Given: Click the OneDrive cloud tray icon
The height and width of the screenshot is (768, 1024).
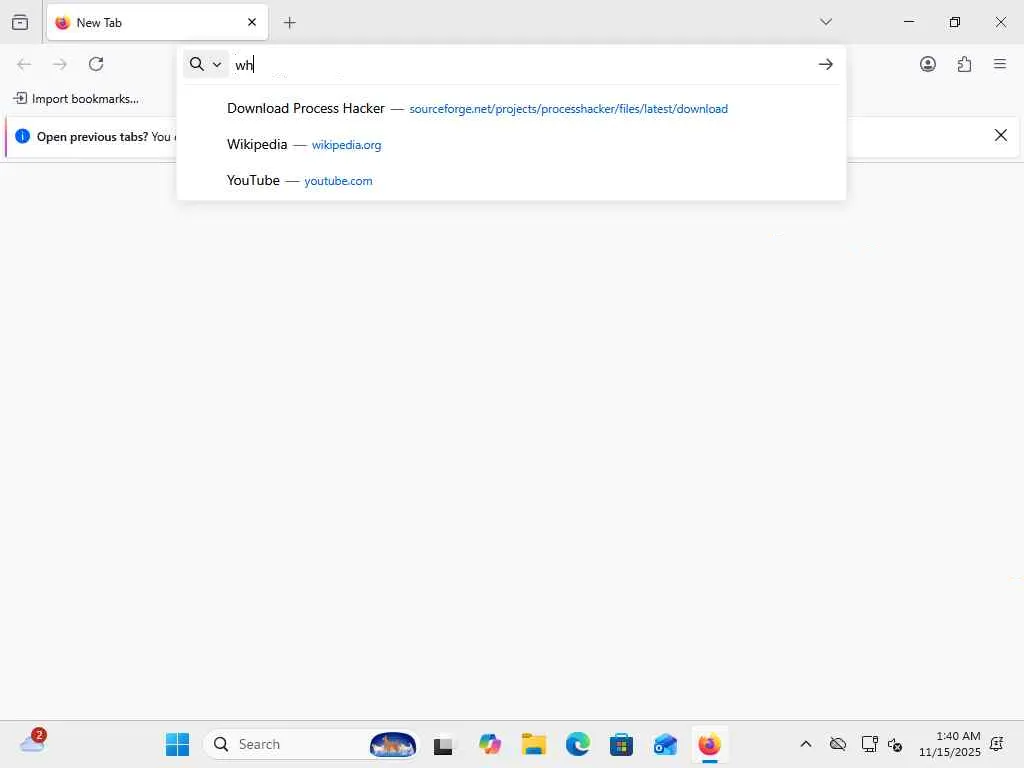Looking at the screenshot, I should point(838,744).
